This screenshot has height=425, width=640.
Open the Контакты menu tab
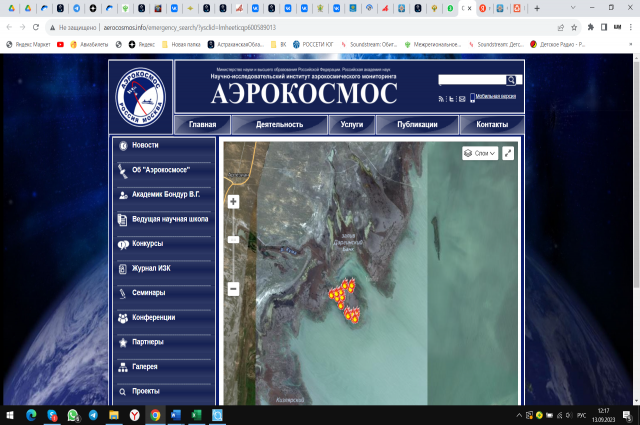pos(492,125)
